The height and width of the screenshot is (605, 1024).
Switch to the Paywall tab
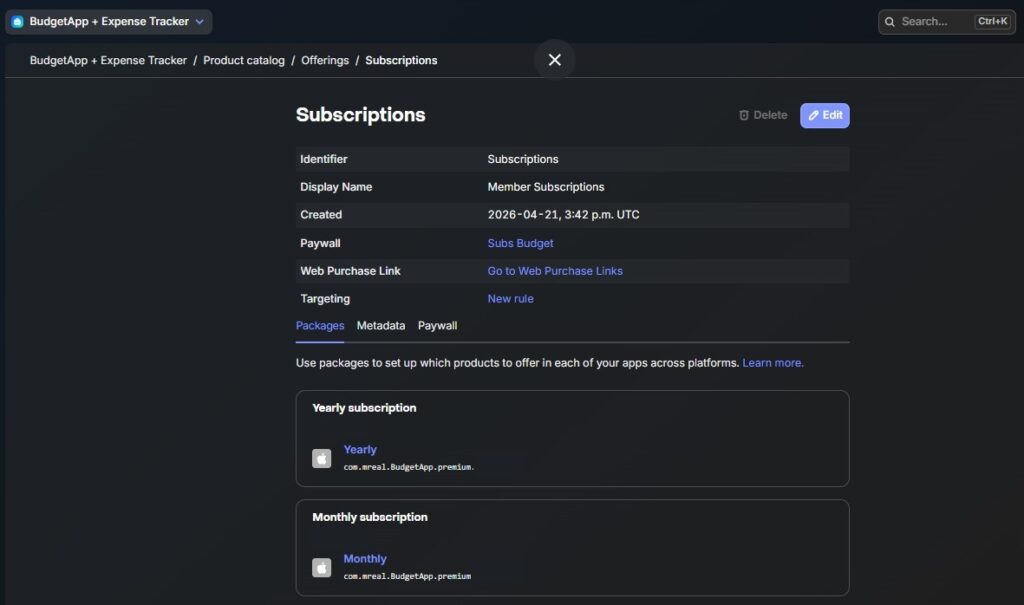[x=437, y=325]
